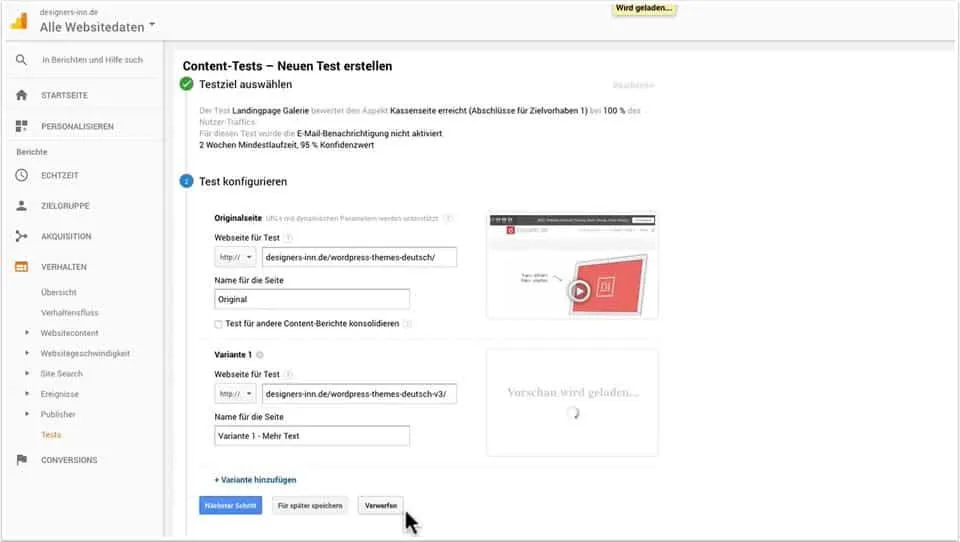Click the Verwerfen button
960x542 pixels.
coord(380,505)
